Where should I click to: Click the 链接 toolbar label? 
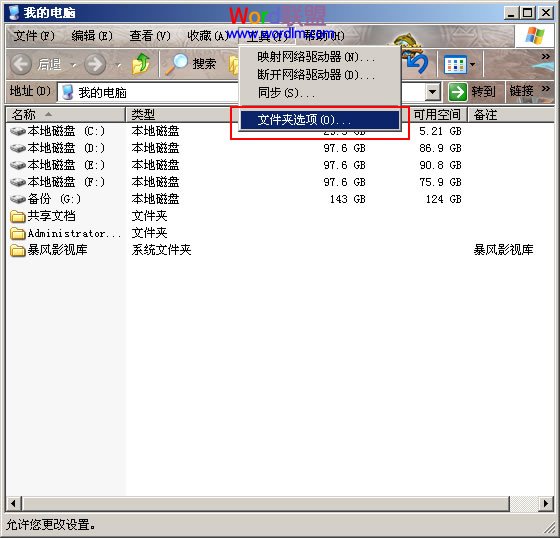click(x=521, y=91)
